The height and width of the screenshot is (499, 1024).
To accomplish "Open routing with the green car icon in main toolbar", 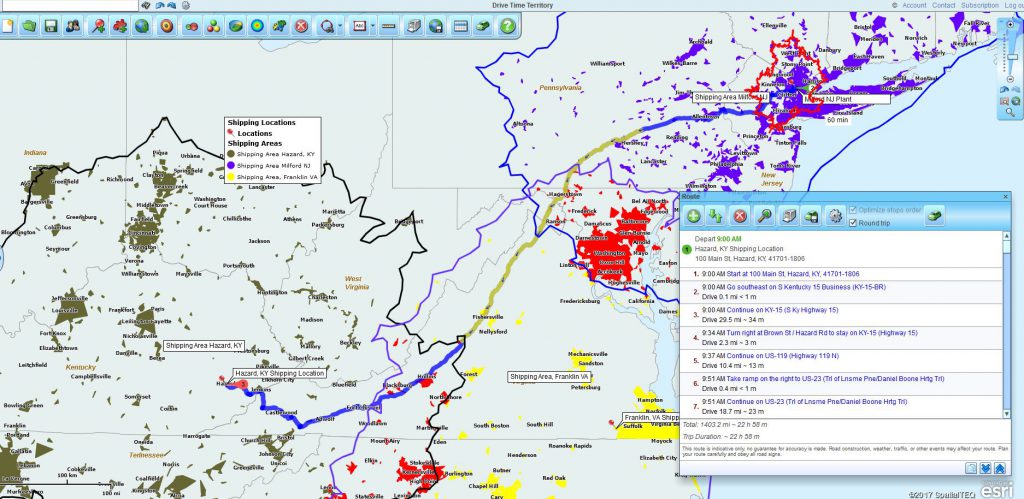I will point(483,26).
